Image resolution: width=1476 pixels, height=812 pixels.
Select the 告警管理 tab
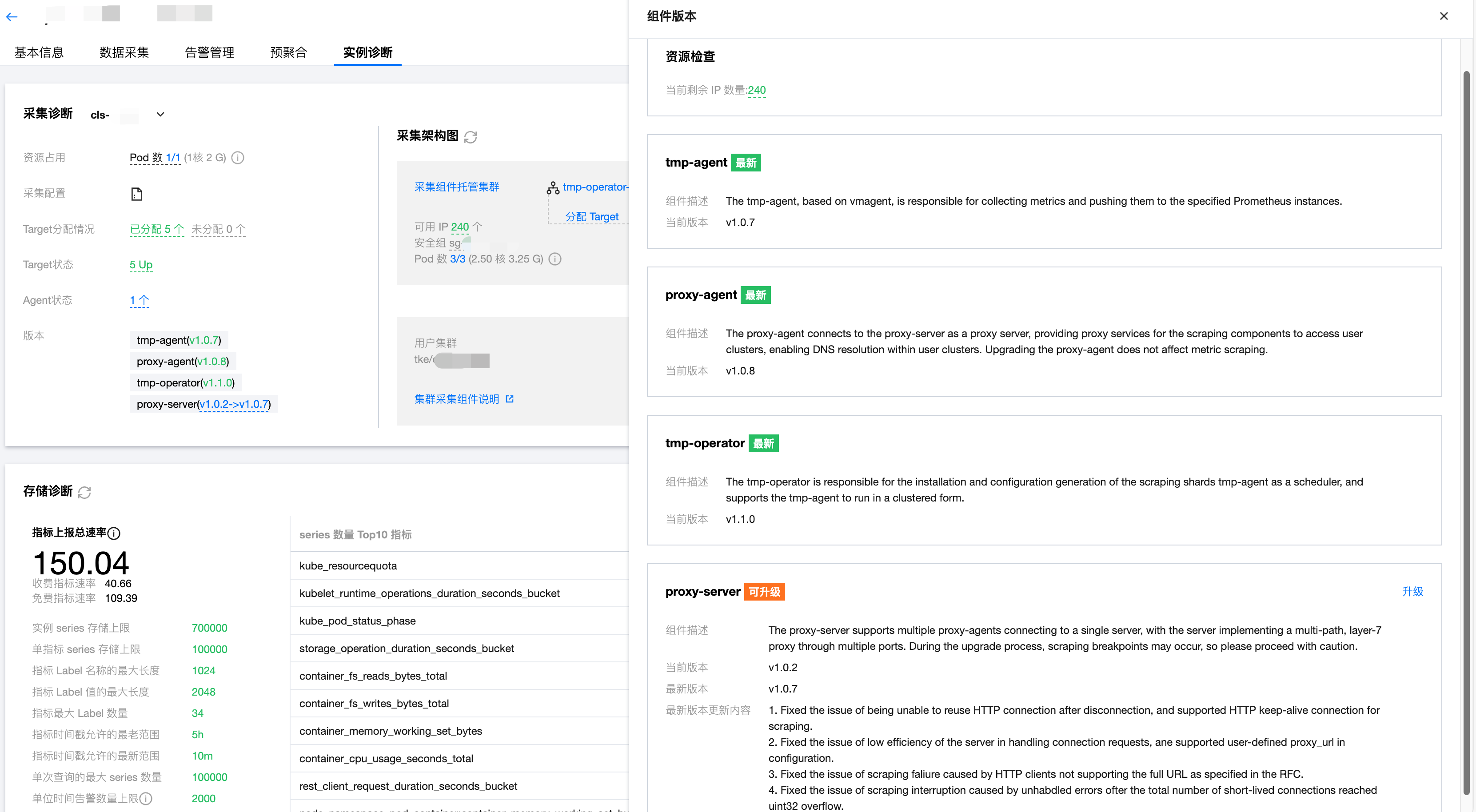(x=209, y=52)
